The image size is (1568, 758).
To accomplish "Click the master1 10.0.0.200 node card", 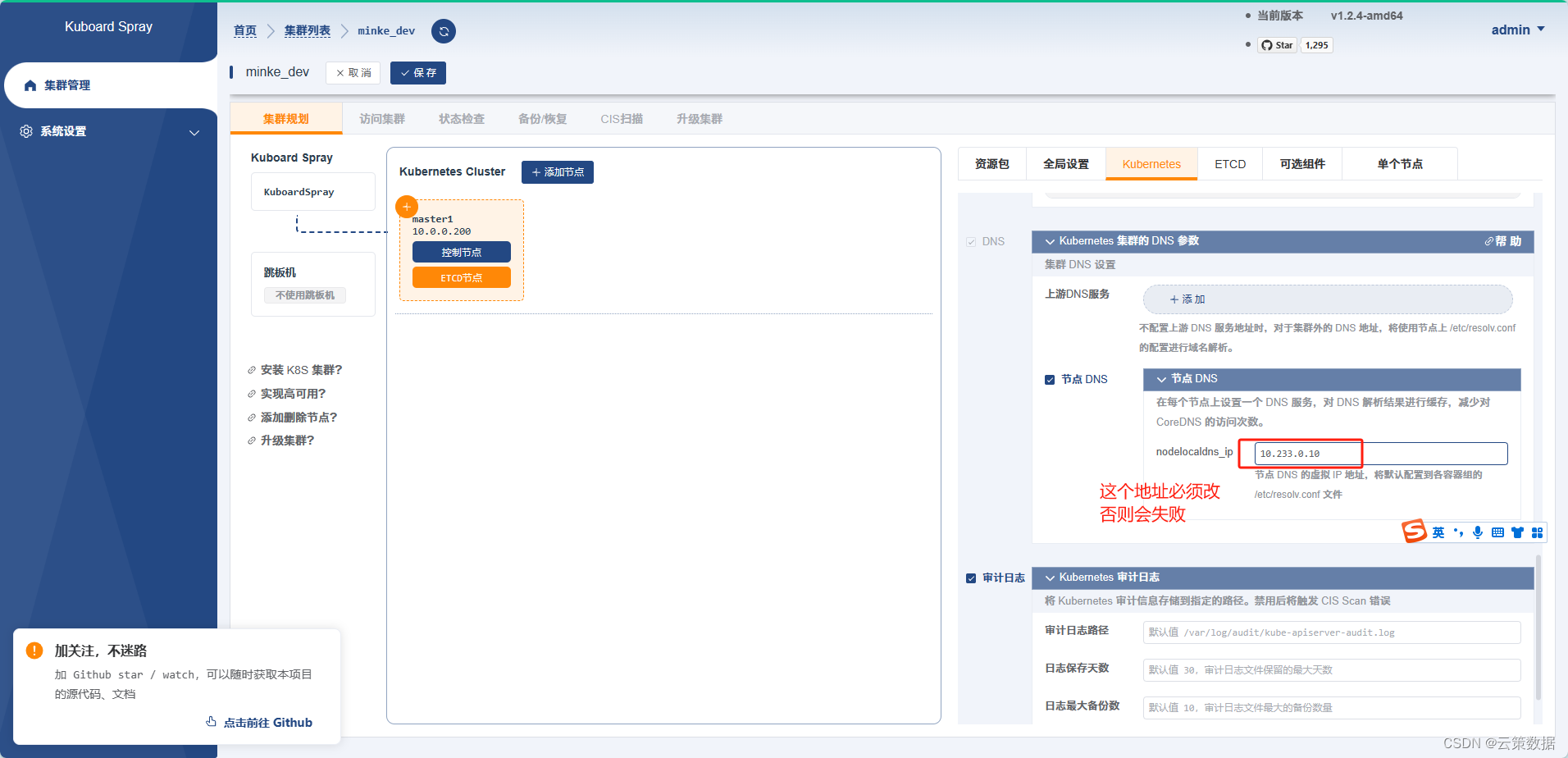I will (x=462, y=250).
